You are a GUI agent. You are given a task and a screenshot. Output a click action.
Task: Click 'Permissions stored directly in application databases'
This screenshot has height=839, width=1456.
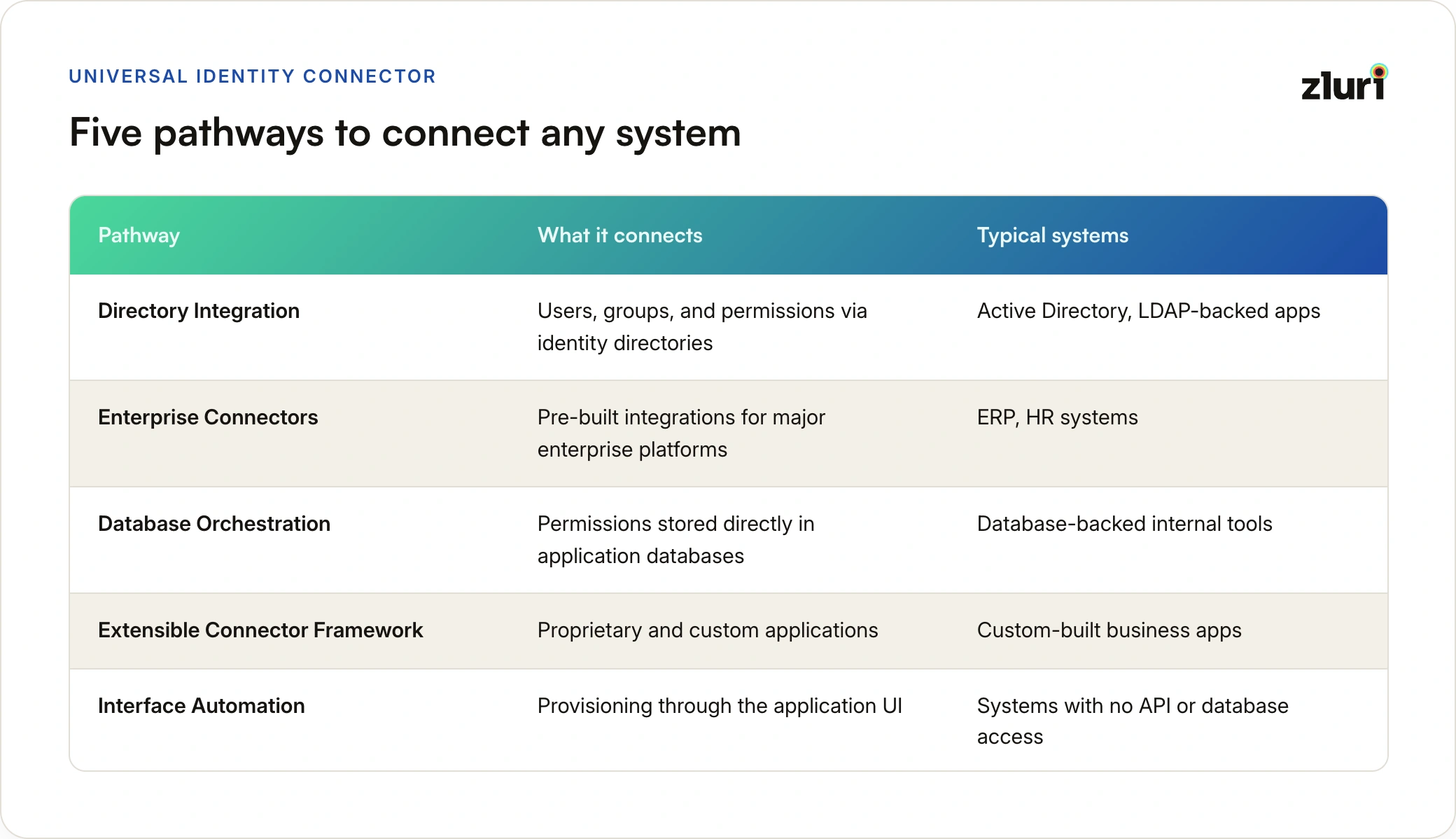pyautogui.click(x=676, y=540)
